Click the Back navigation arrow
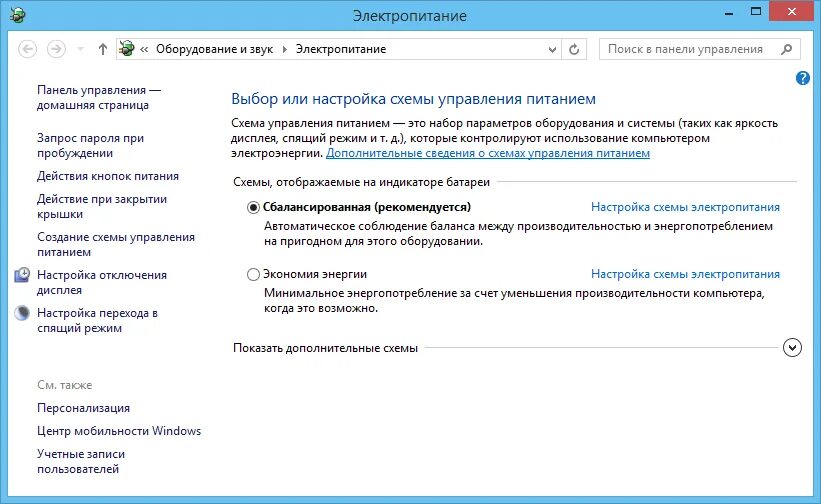Screen dimensions: 821x504 (28, 49)
